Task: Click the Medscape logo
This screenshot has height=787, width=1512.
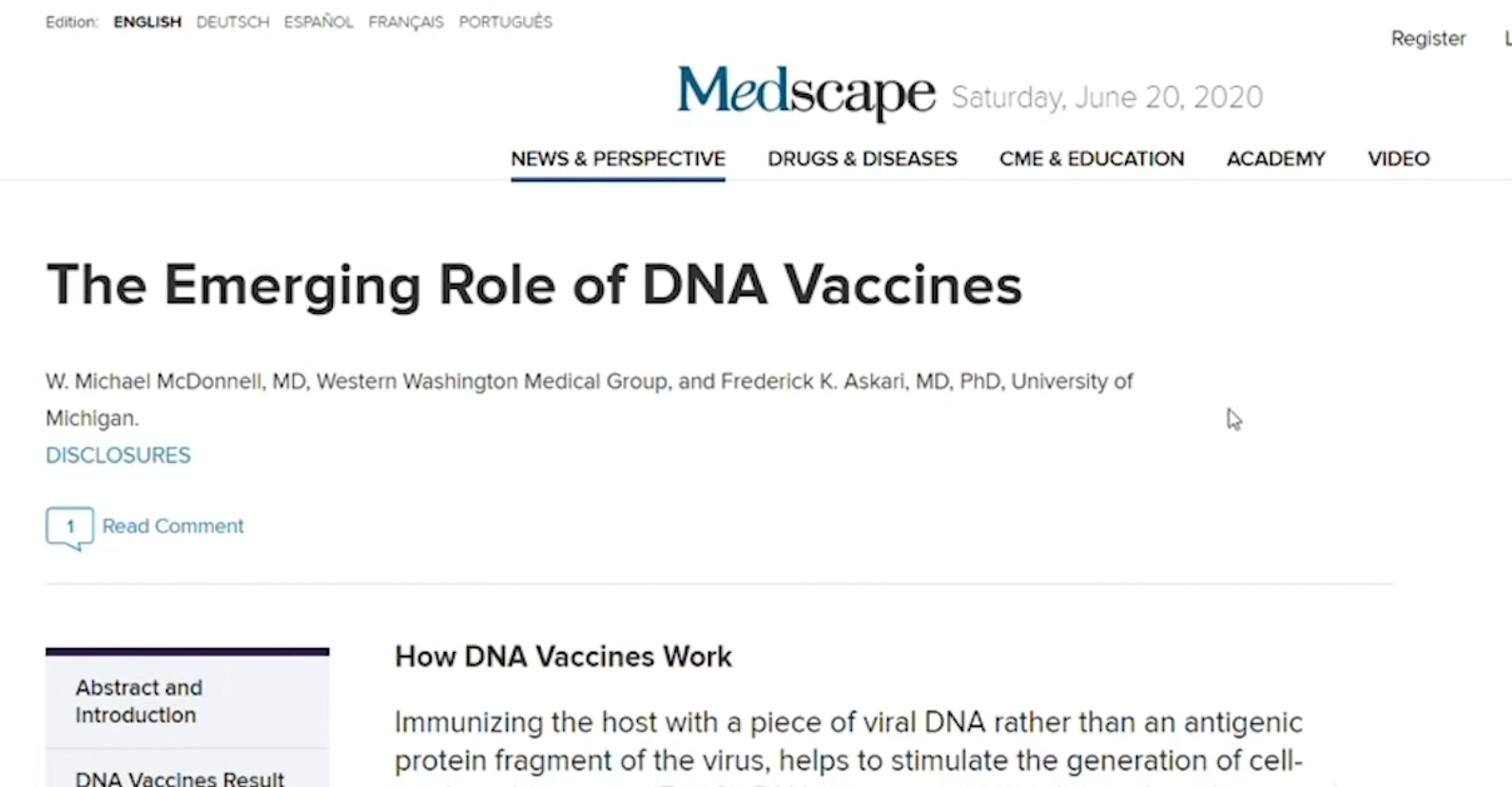Action: pyautogui.click(x=805, y=93)
